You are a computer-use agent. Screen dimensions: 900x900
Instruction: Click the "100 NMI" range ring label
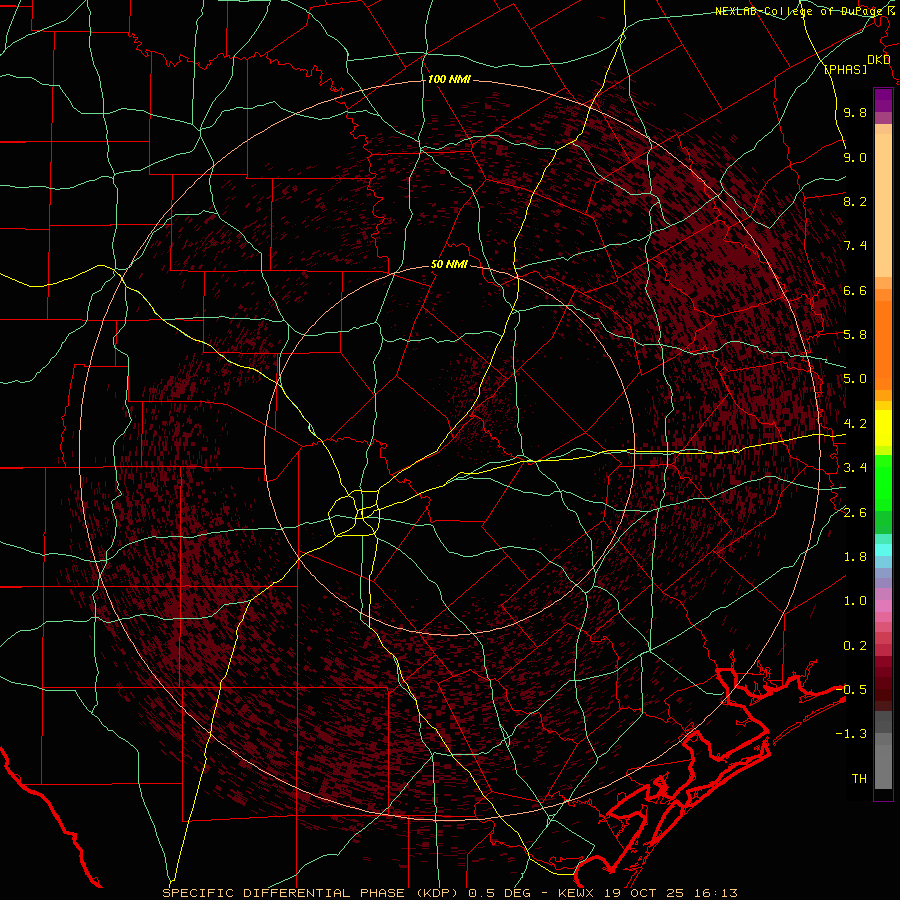click(449, 79)
